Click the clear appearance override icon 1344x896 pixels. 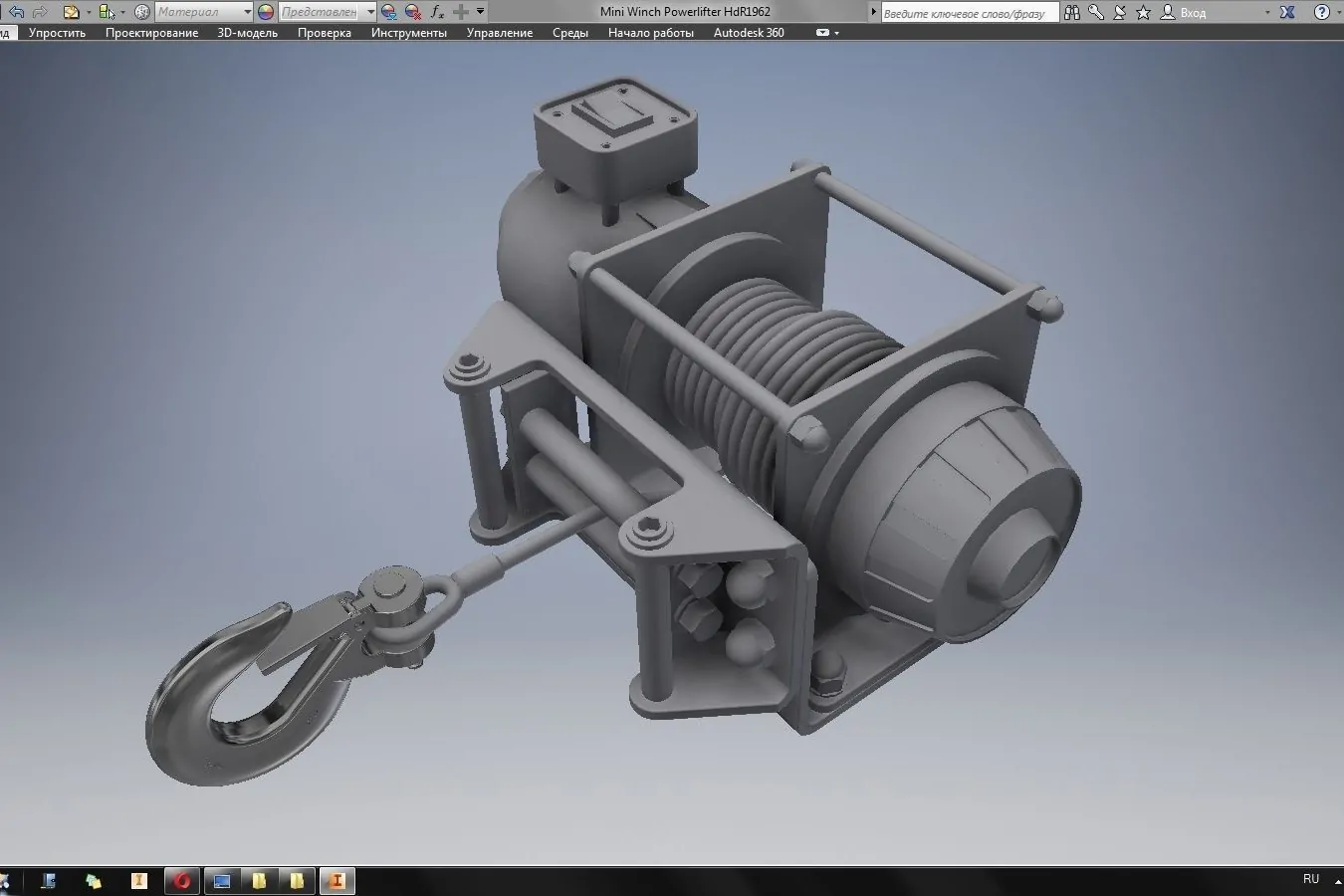[413, 12]
